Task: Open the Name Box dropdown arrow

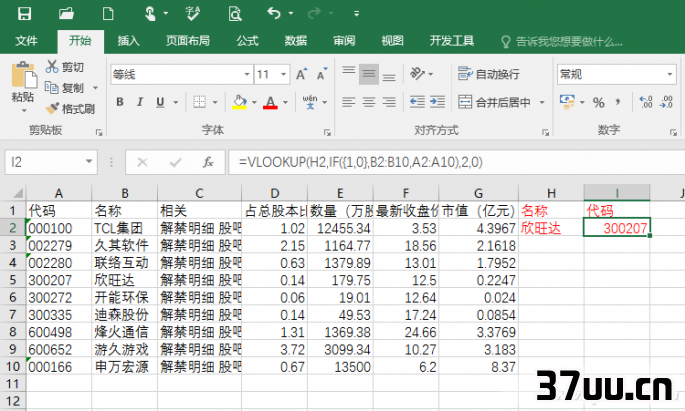Action: (x=89, y=162)
